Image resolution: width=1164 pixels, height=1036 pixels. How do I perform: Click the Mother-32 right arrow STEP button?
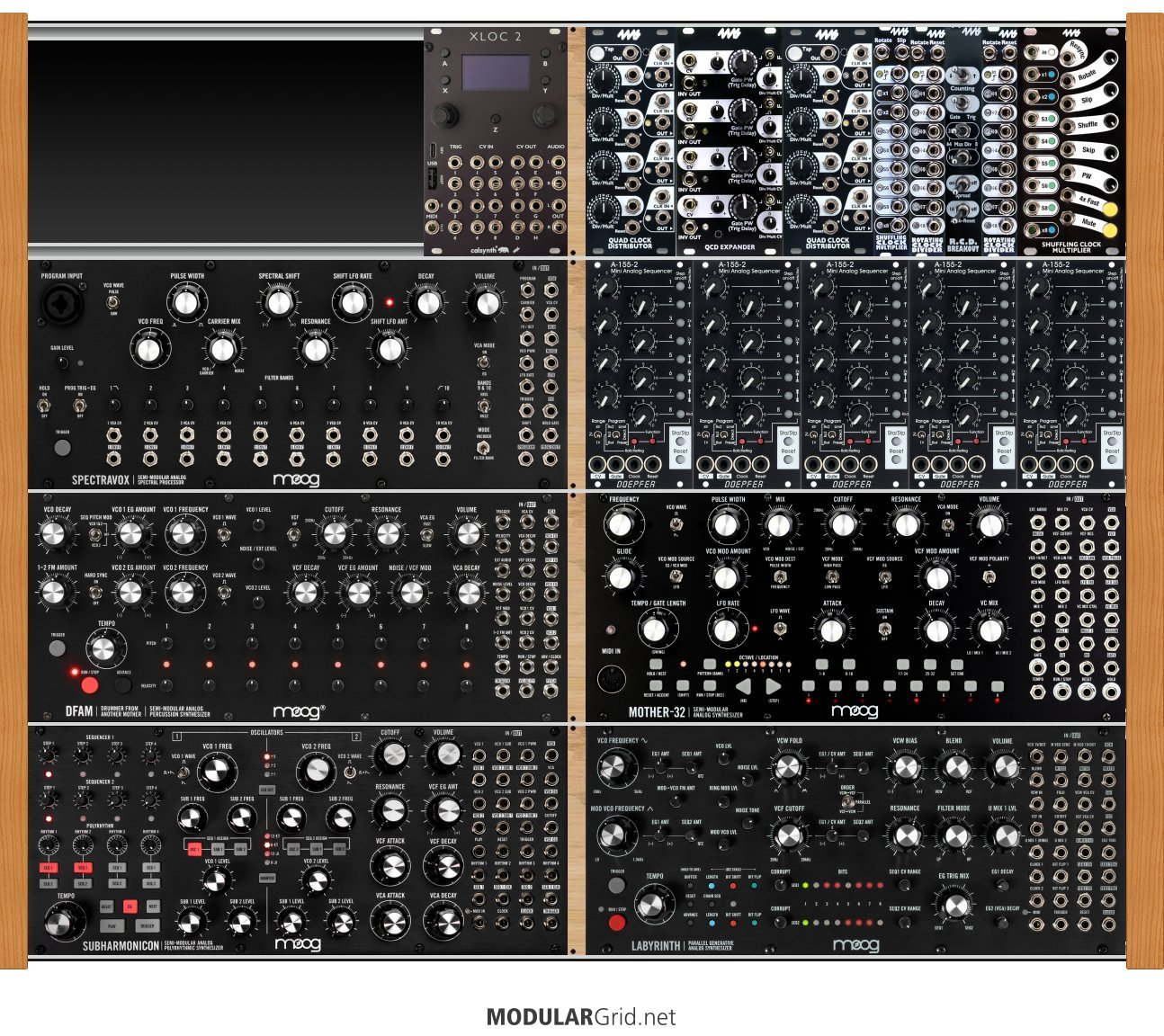point(773,688)
